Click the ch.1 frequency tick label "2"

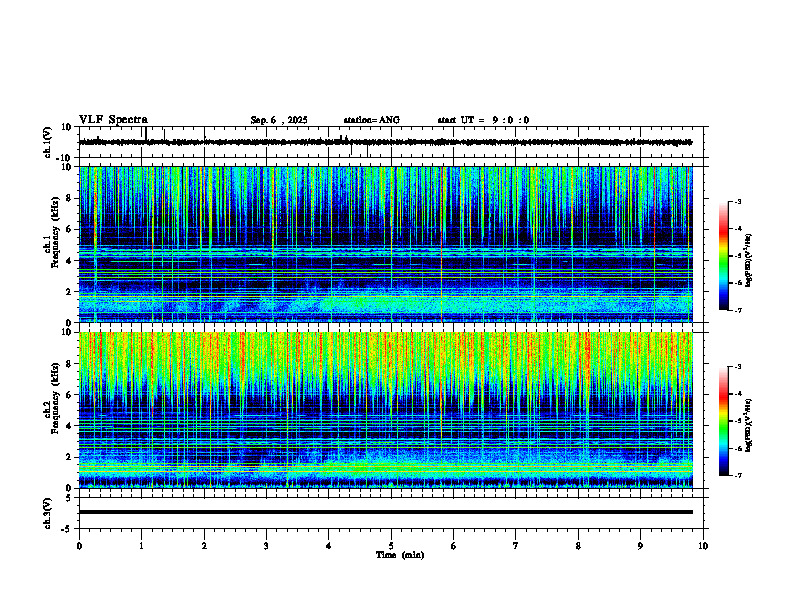tap(69, 292)
